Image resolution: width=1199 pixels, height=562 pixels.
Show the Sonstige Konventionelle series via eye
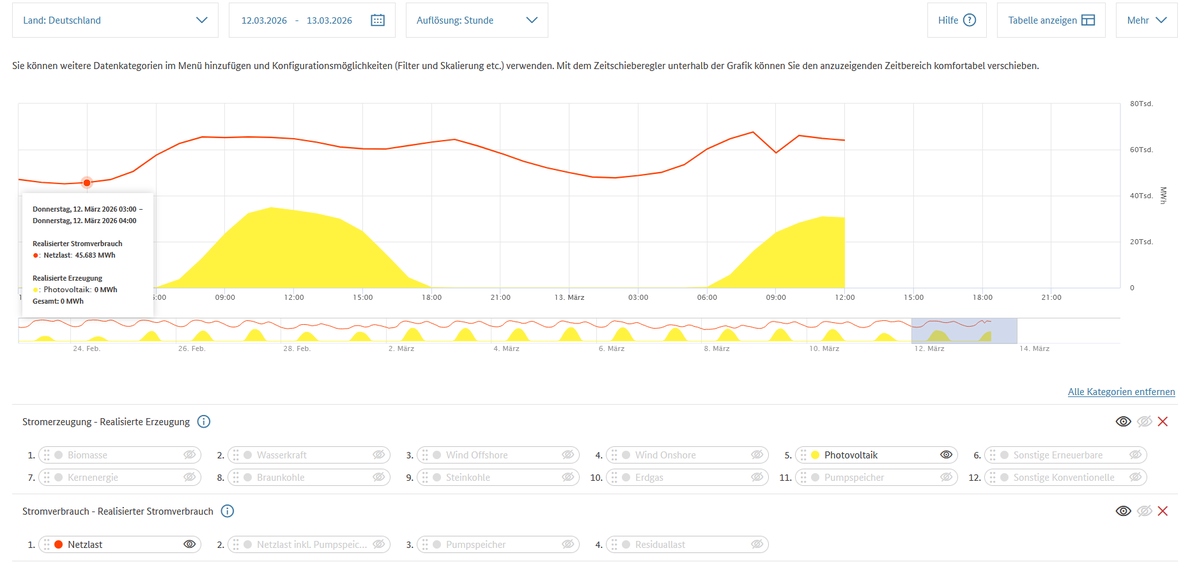1136,477
